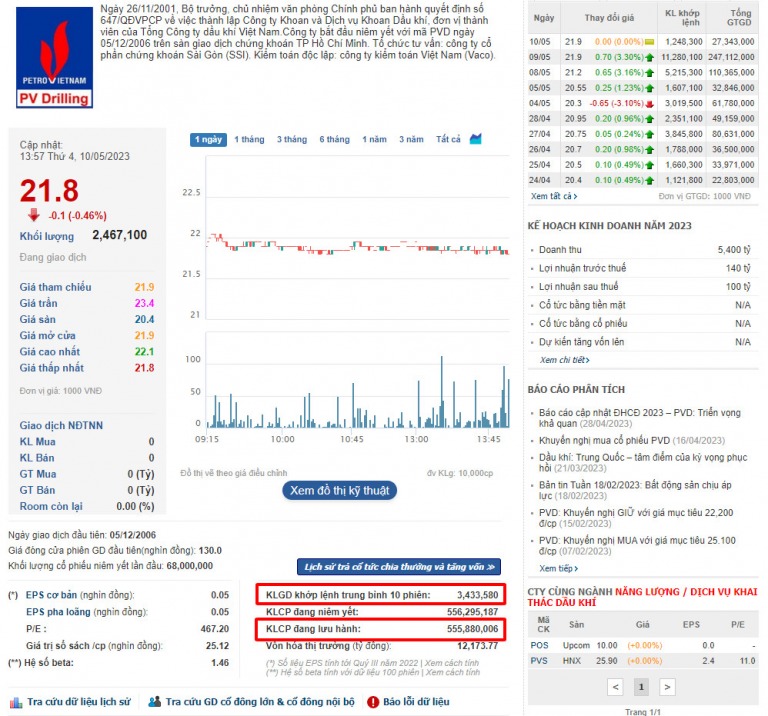Click red down arrow on 04/05 row
This screenshot has width=768, height=716.
click(649, 104)
